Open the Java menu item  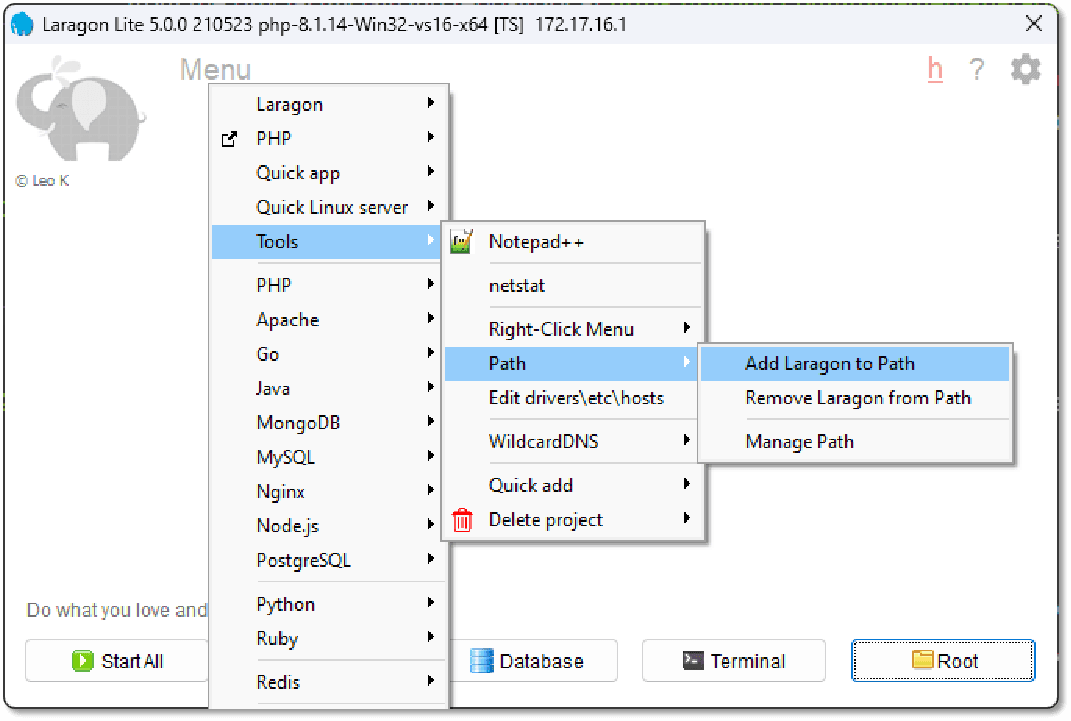(328, 388)
